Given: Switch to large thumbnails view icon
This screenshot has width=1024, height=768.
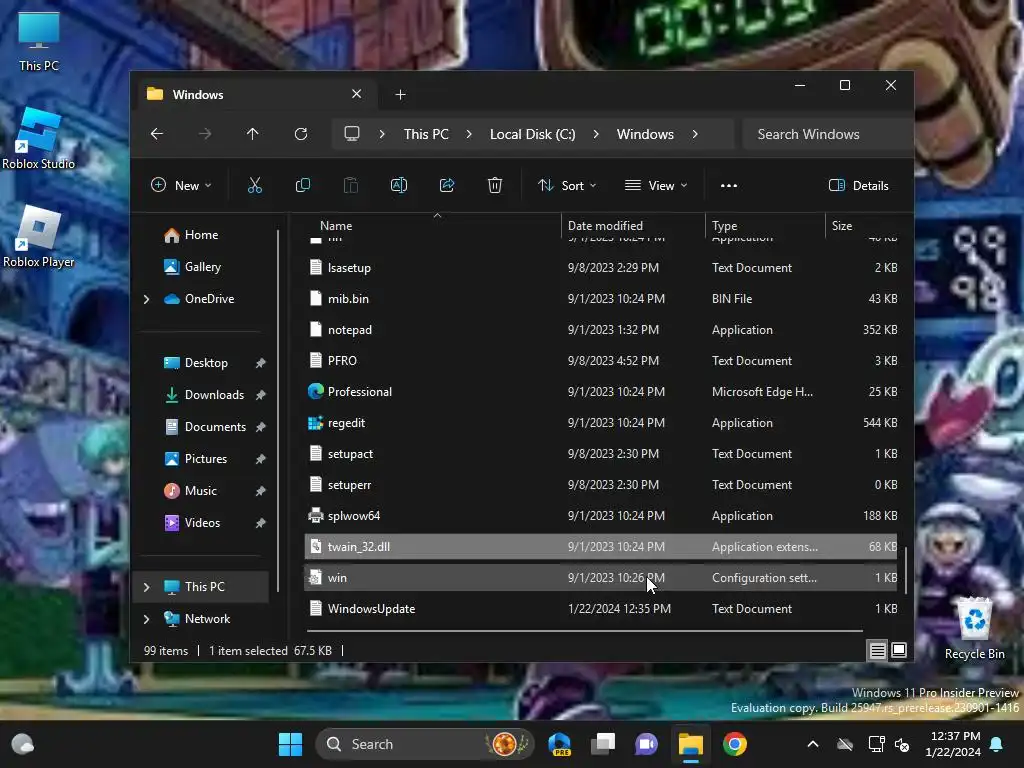Looking at the screenshot, I should coord(899,650).
